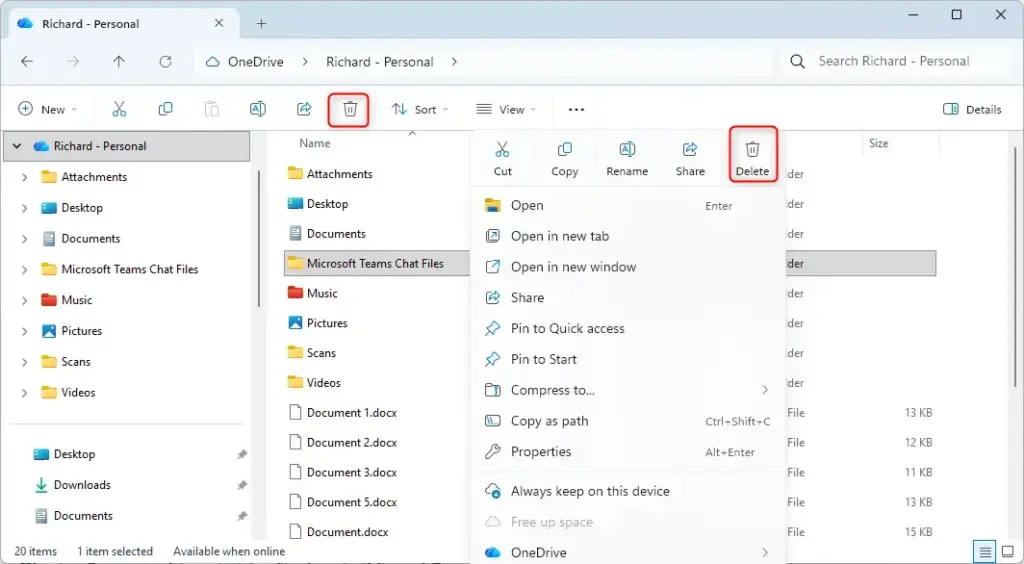The image size is (1024, 564).
Task: Click OneDrive in the address breadcrumb
Action: click(255, 61)
